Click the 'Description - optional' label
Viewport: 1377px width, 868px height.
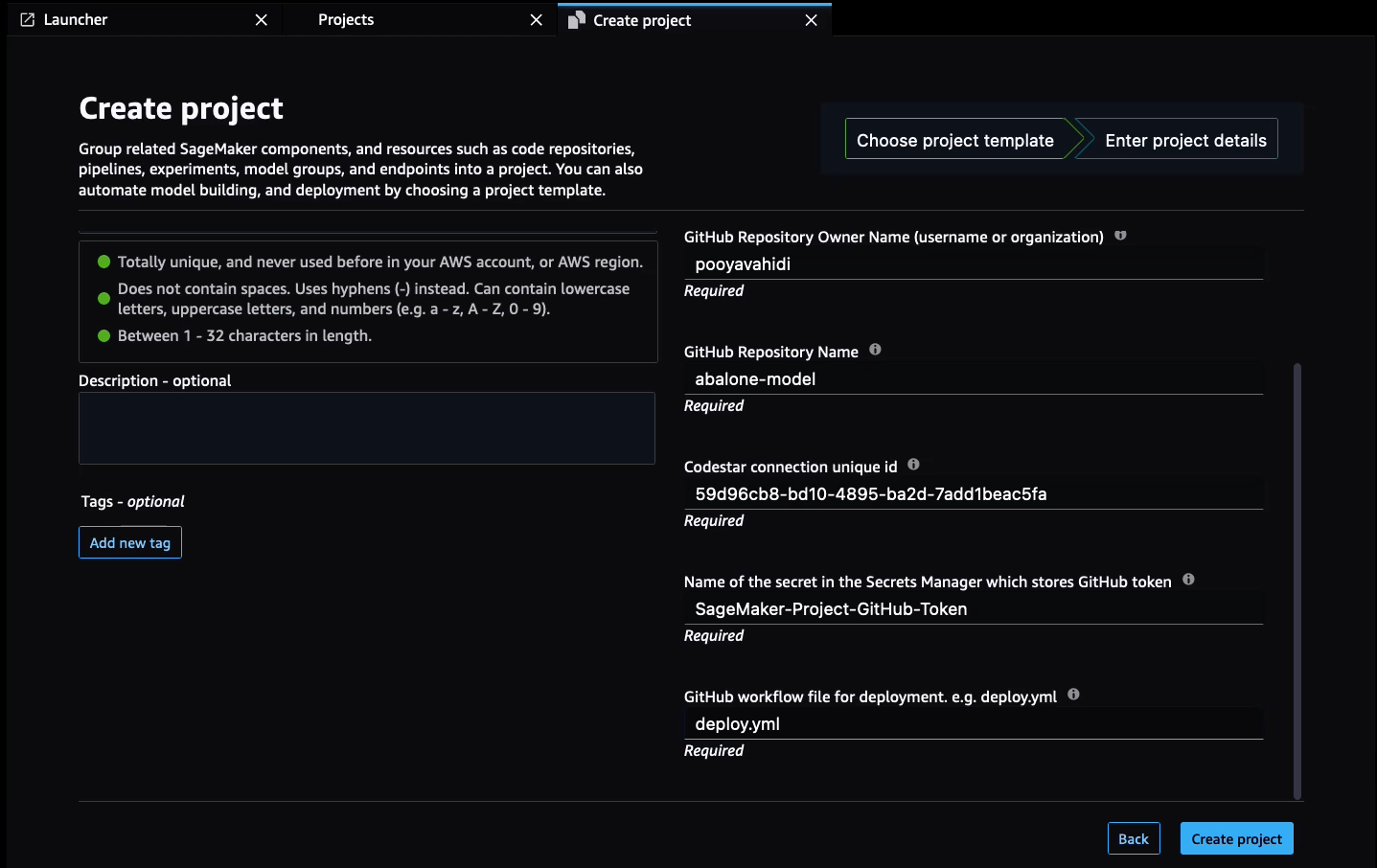click(155, 380)
